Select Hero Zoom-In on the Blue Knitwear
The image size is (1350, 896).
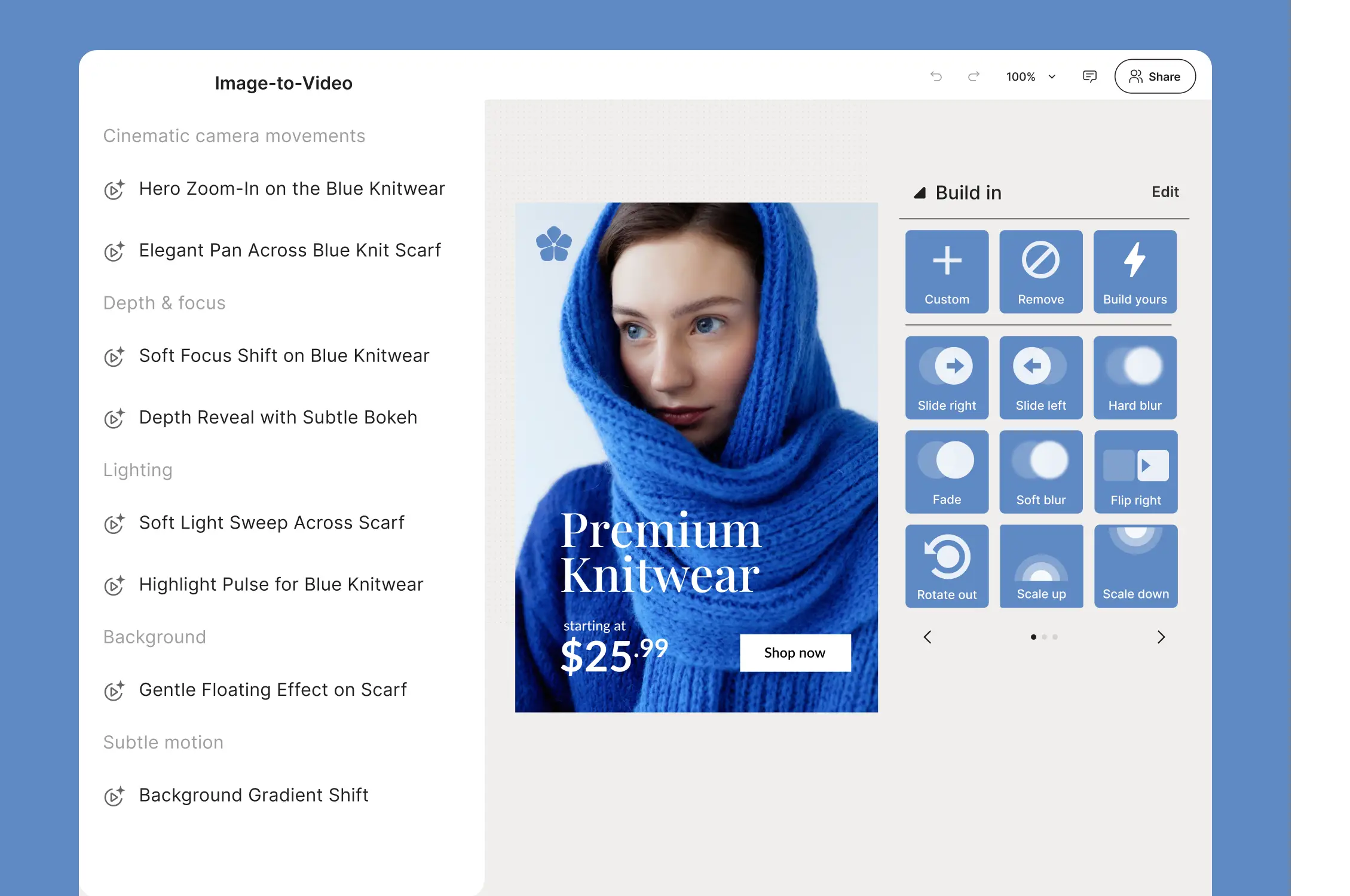(292, 189)
